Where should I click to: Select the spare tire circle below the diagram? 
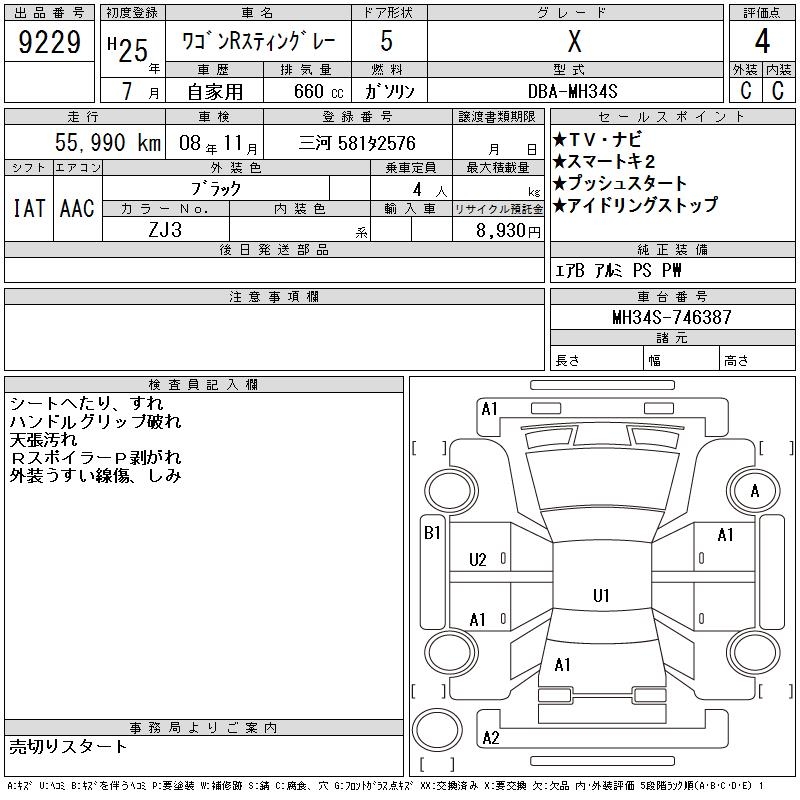point(437,732)
